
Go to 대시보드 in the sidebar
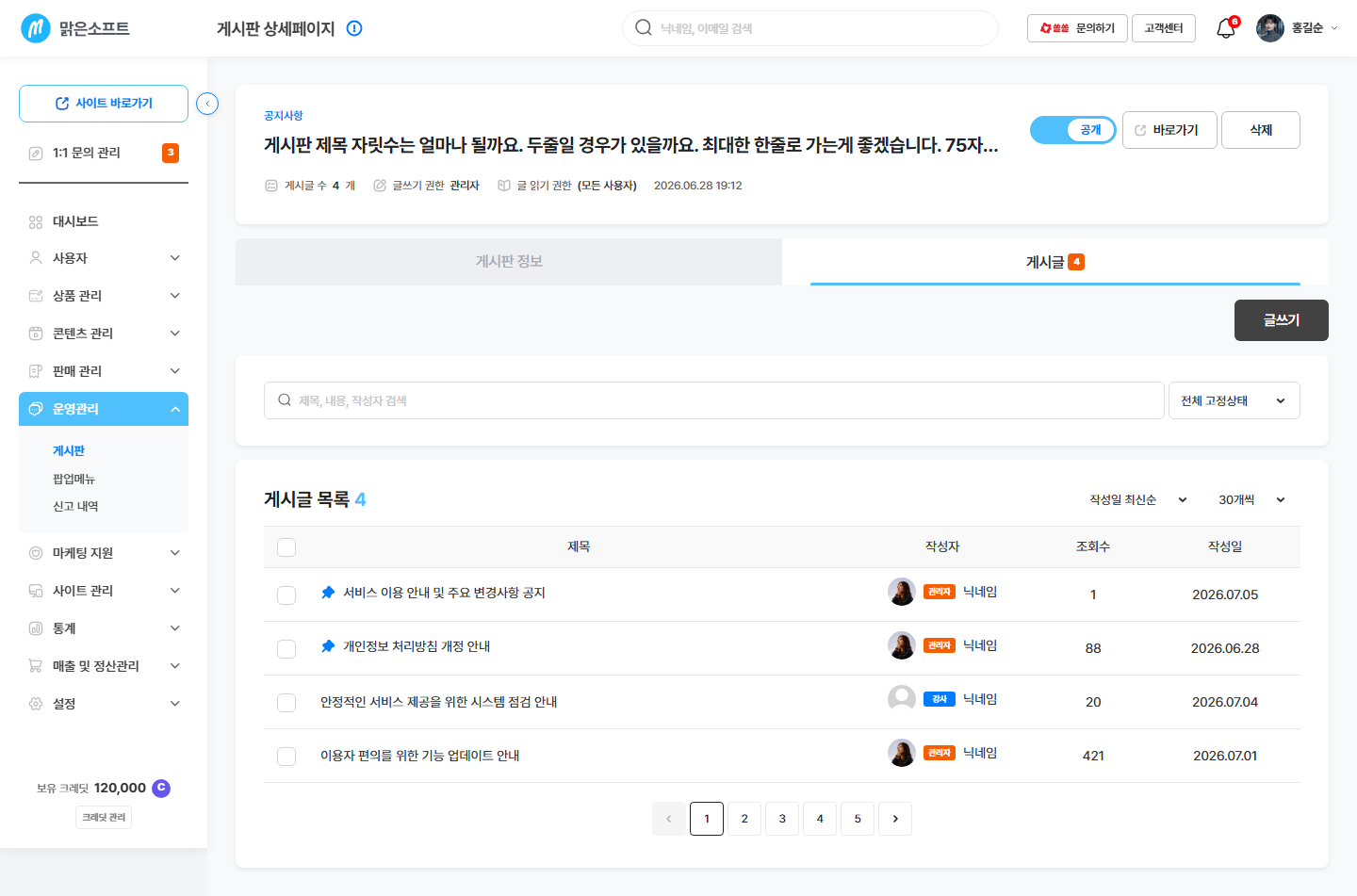75,221
